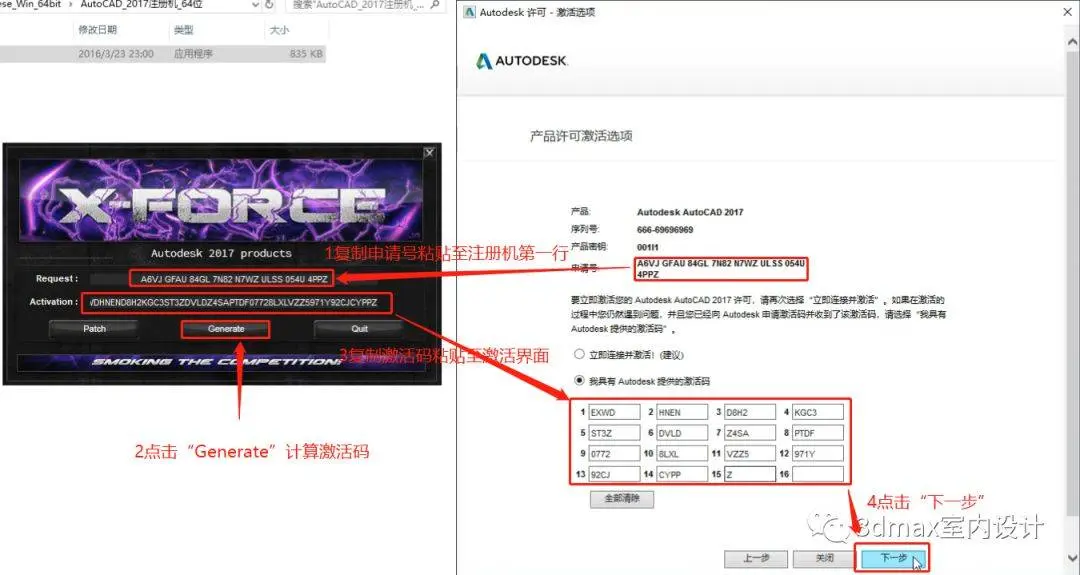
Task: Click the refresh icon in Explorer address bar
Action: [269, 5]
